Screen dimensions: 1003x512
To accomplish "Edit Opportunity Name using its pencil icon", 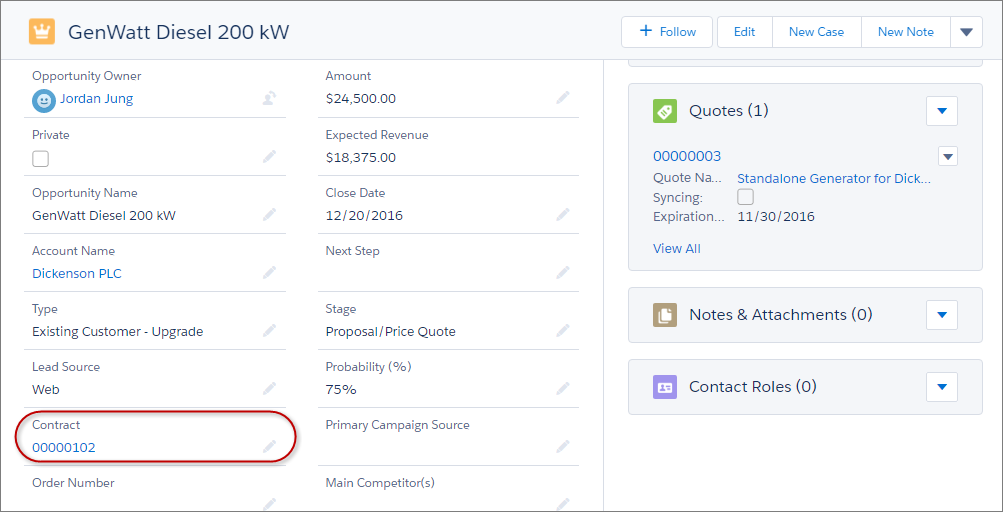I will coord(269,214).
